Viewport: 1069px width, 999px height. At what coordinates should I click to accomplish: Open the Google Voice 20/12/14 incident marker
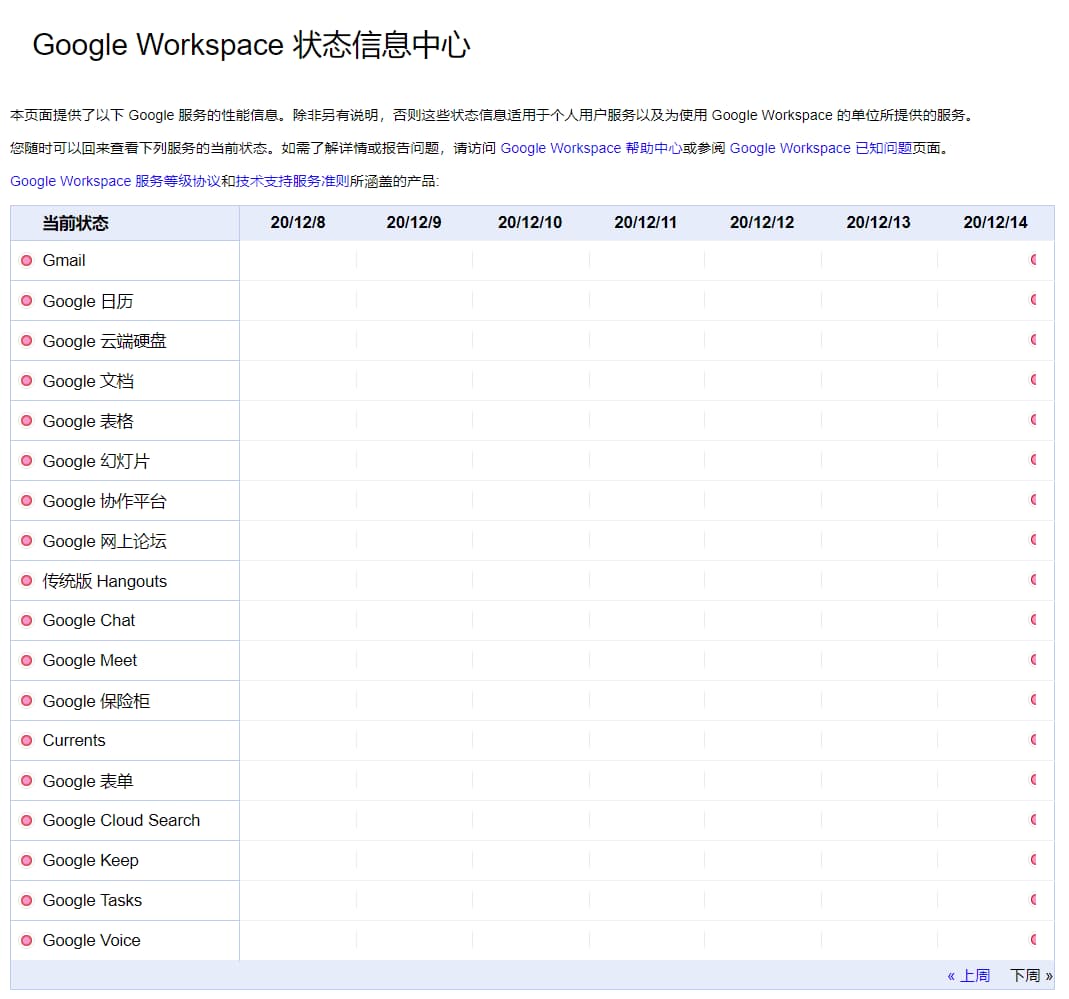pos(1034,939)
